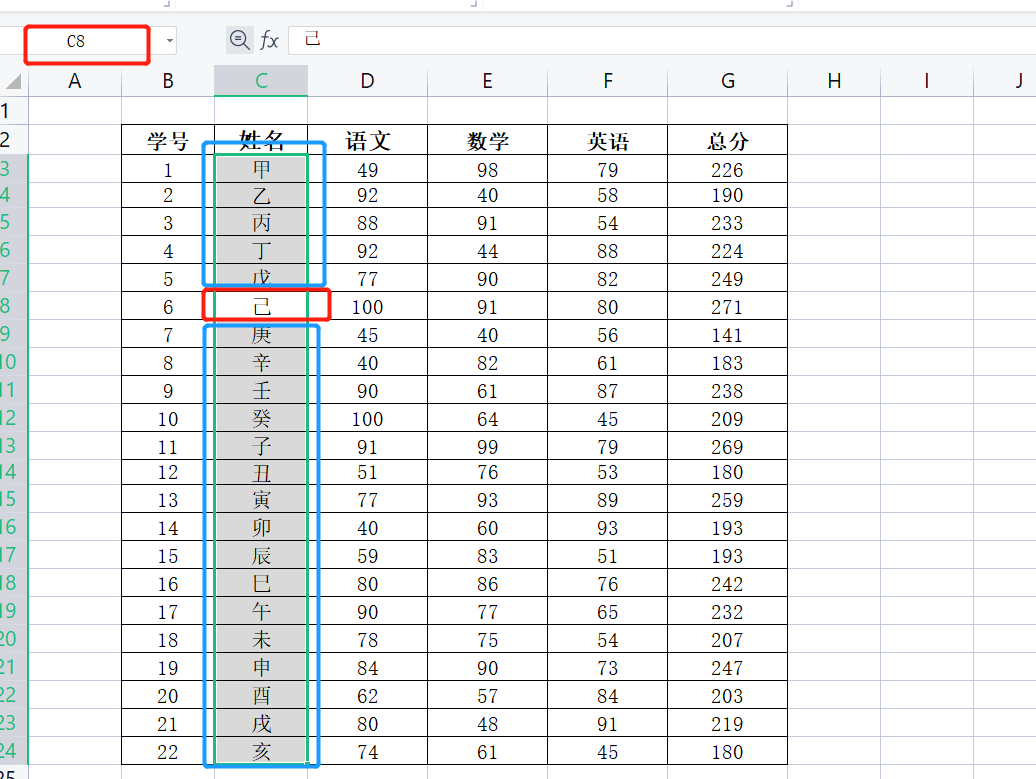Click student number cell 17

[168, 611]
